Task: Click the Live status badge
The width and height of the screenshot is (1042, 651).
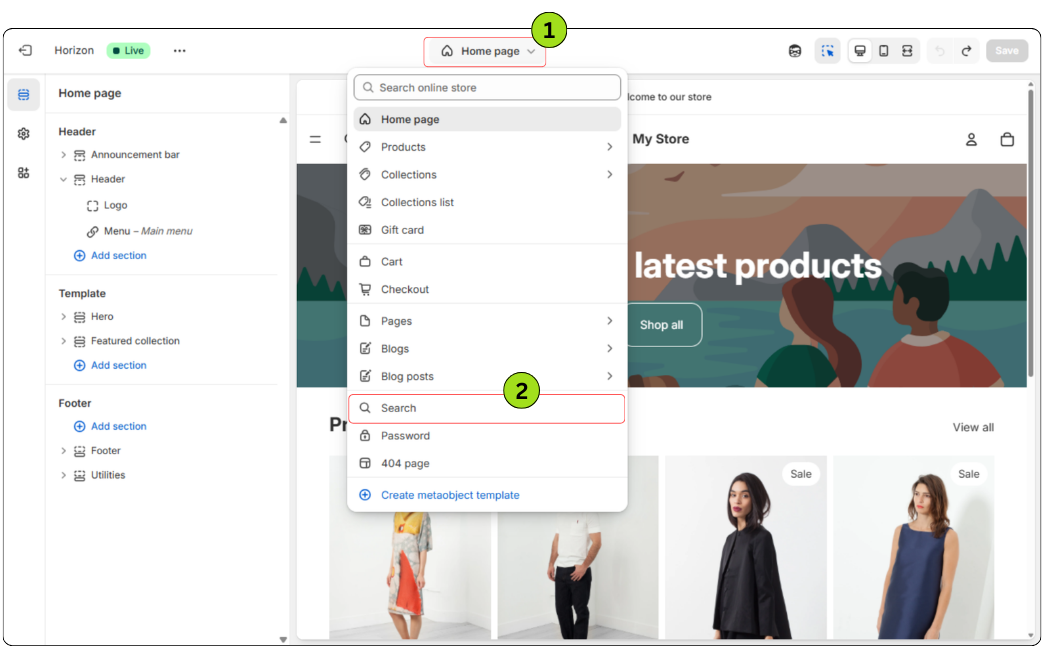Action: tap(128, 50)
